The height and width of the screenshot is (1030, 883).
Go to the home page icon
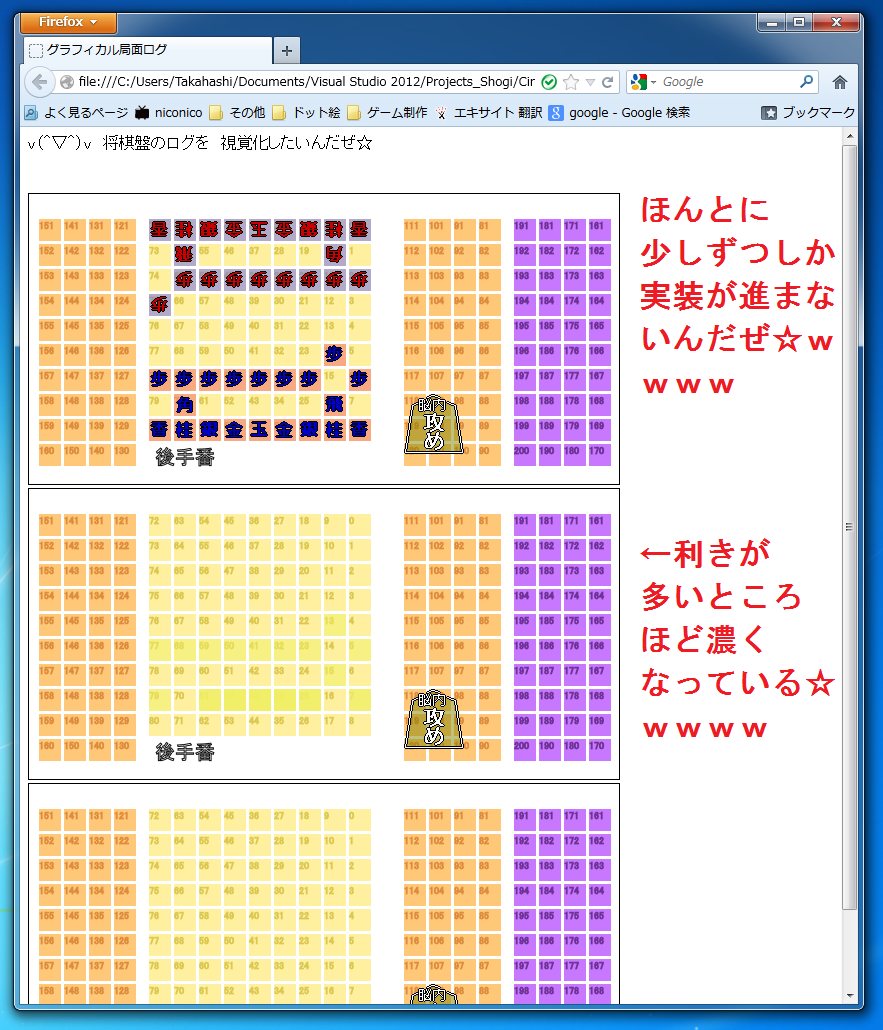[840, 82]
